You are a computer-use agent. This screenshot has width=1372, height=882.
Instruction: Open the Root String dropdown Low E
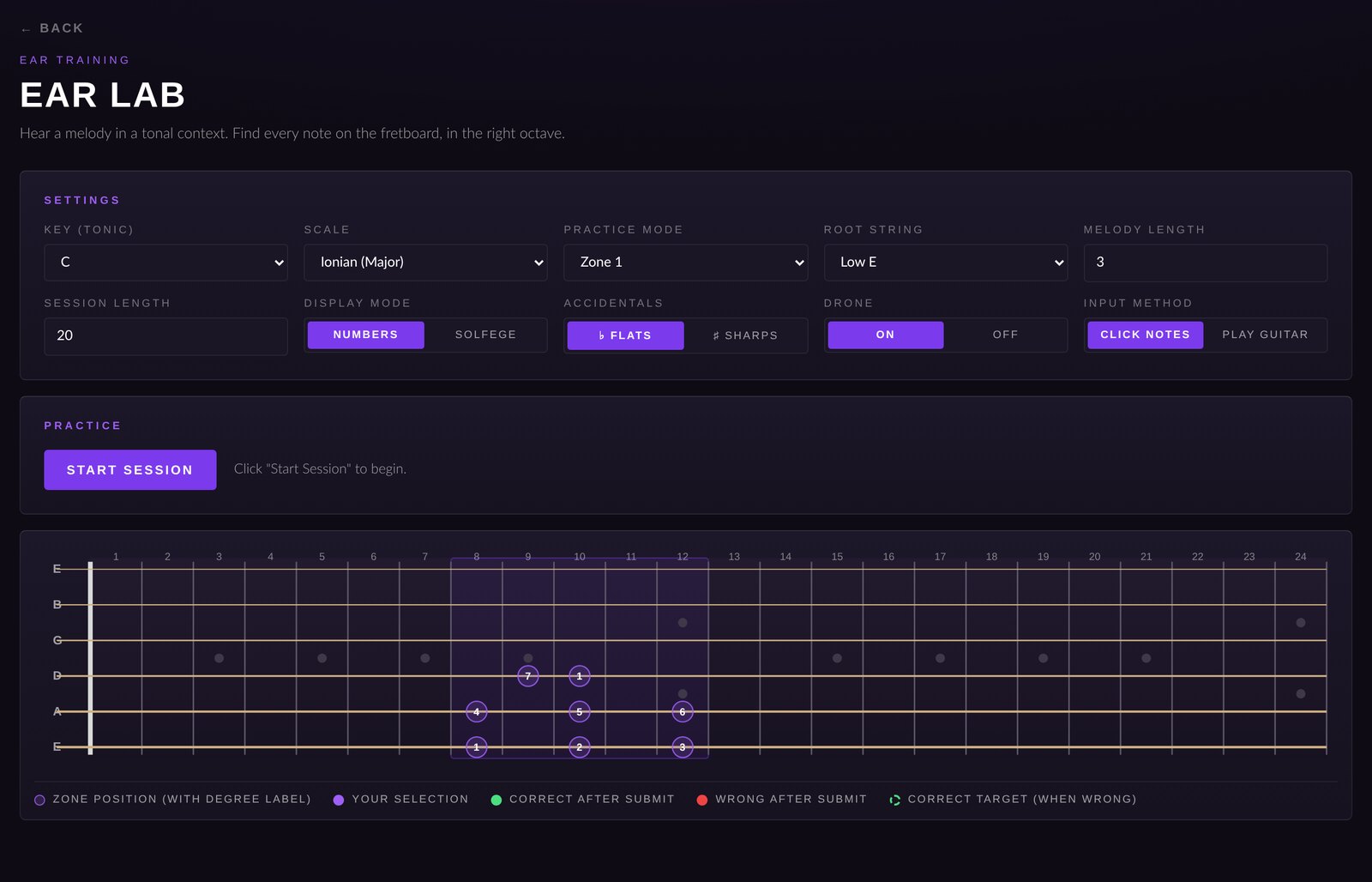[946, 263]
